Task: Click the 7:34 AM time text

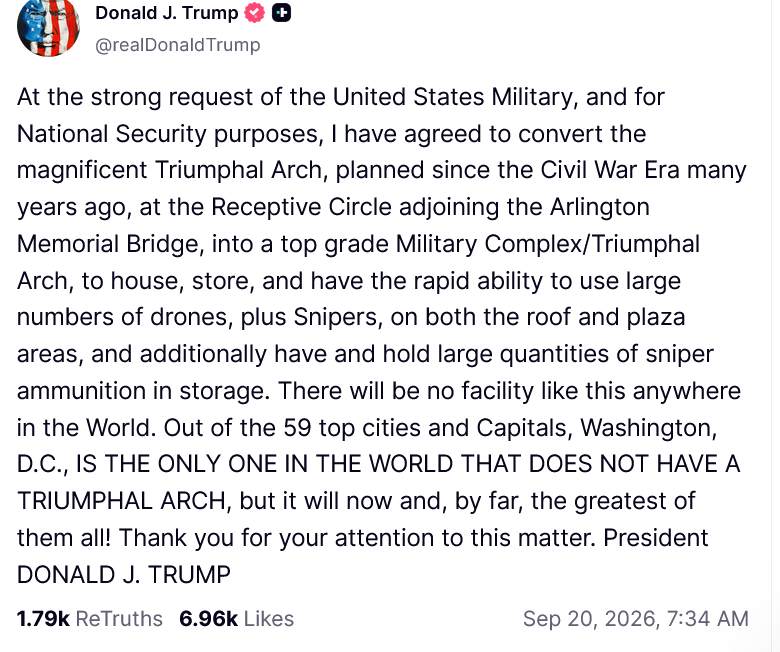Action: tap(707, 619)
